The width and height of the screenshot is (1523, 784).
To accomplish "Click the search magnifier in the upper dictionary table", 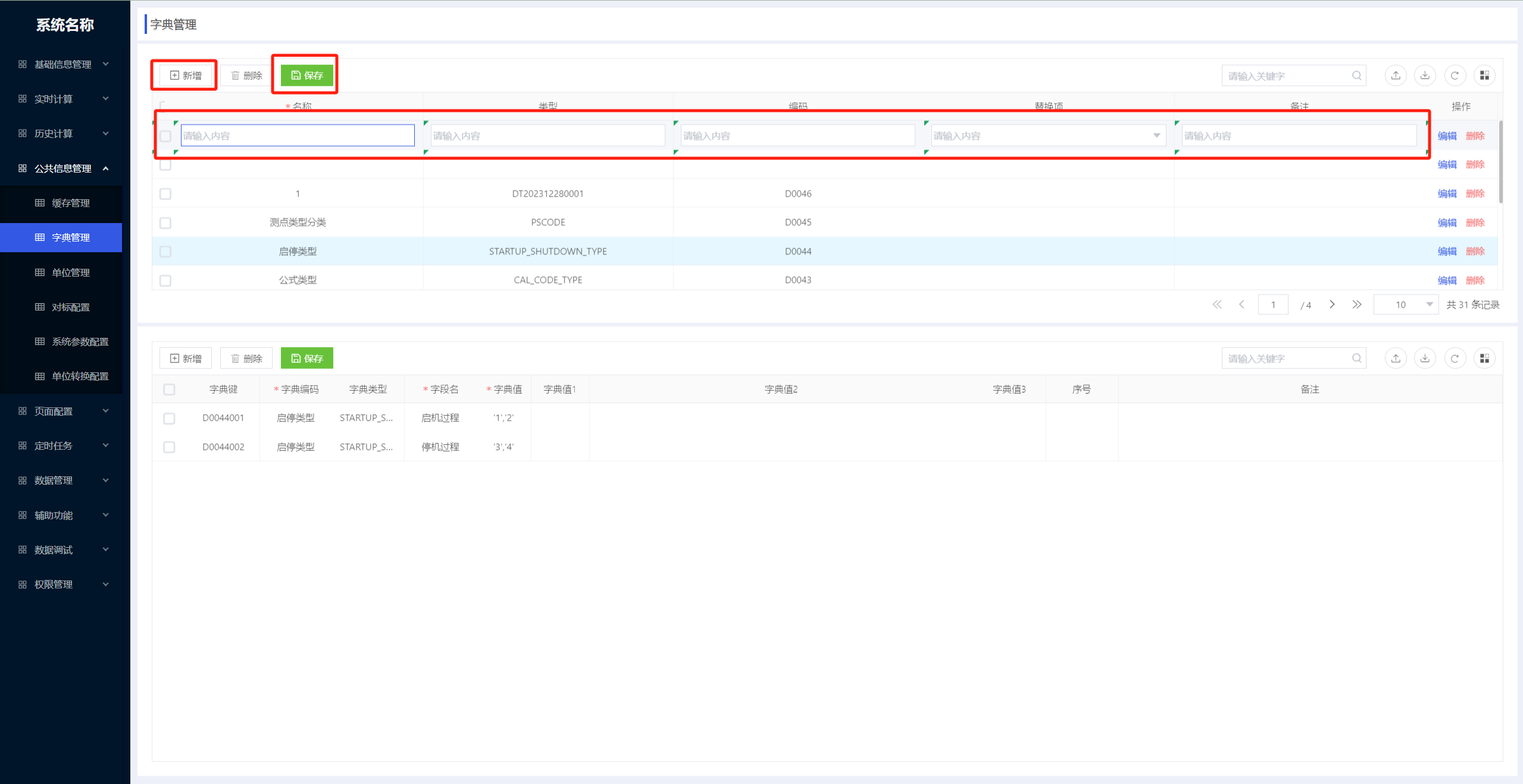I will pyautogui.click(x=1356, y=76).
